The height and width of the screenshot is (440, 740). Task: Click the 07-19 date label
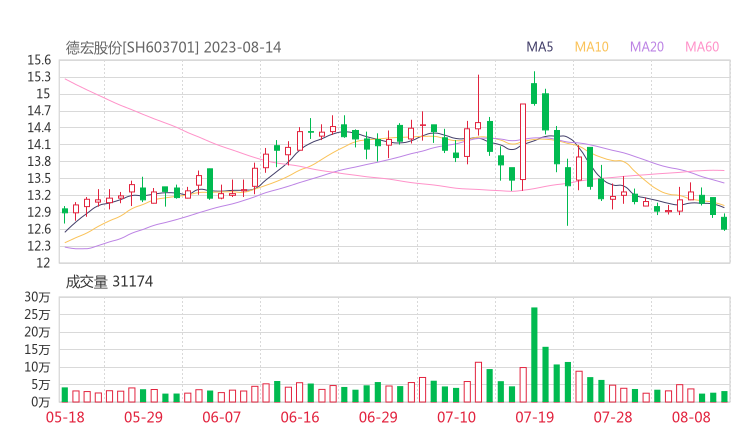(534, 417)
